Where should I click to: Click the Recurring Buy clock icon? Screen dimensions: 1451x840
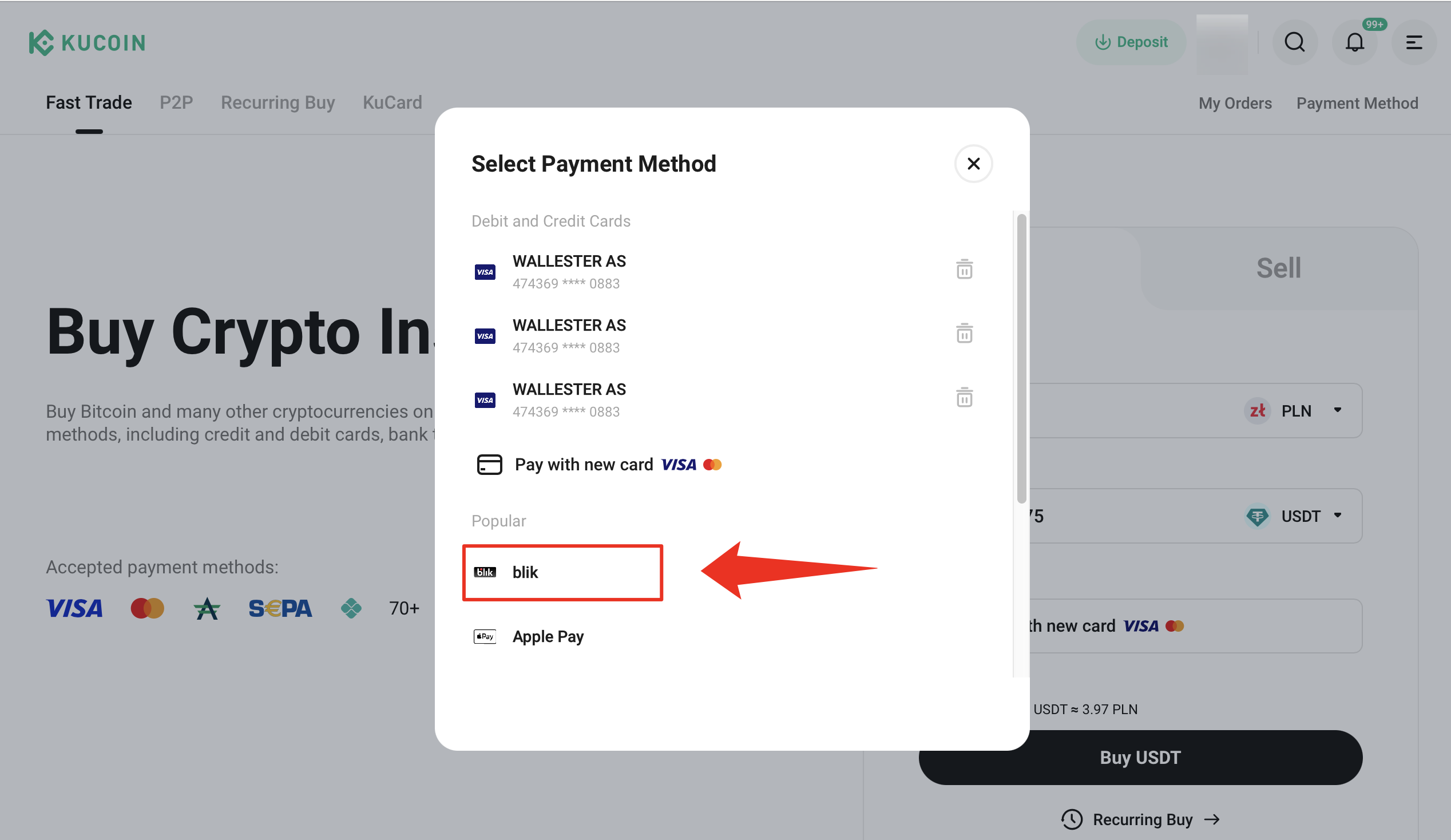click(x=1072, y=819)
